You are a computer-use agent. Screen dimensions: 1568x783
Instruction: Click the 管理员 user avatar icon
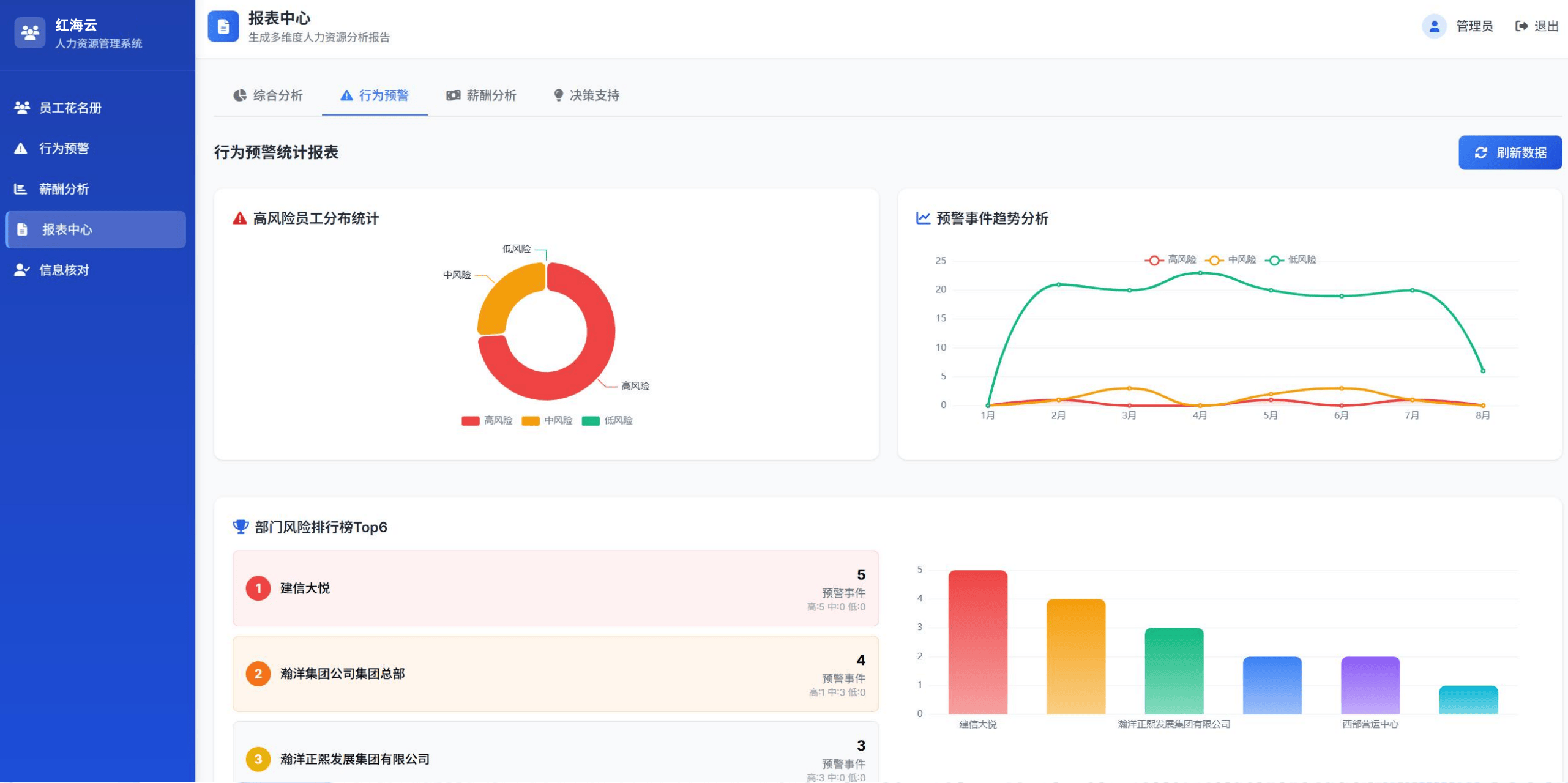(x=1433, y=26)
